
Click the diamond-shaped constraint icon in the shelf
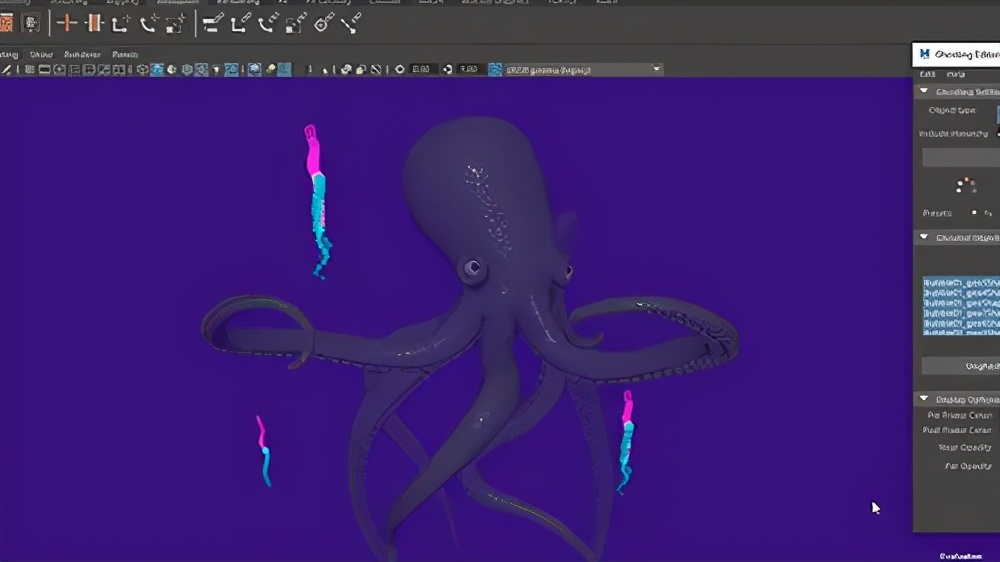coord(323,23)
